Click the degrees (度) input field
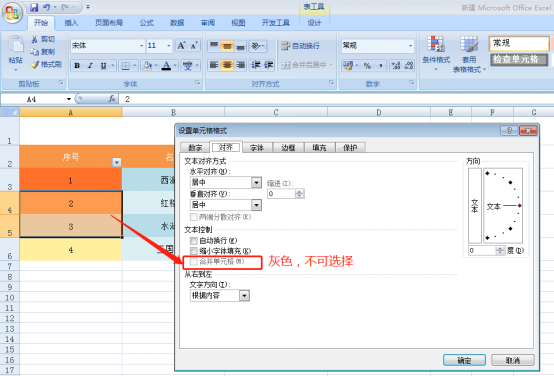This screenshot has width=554, height=376. [482, 251]
